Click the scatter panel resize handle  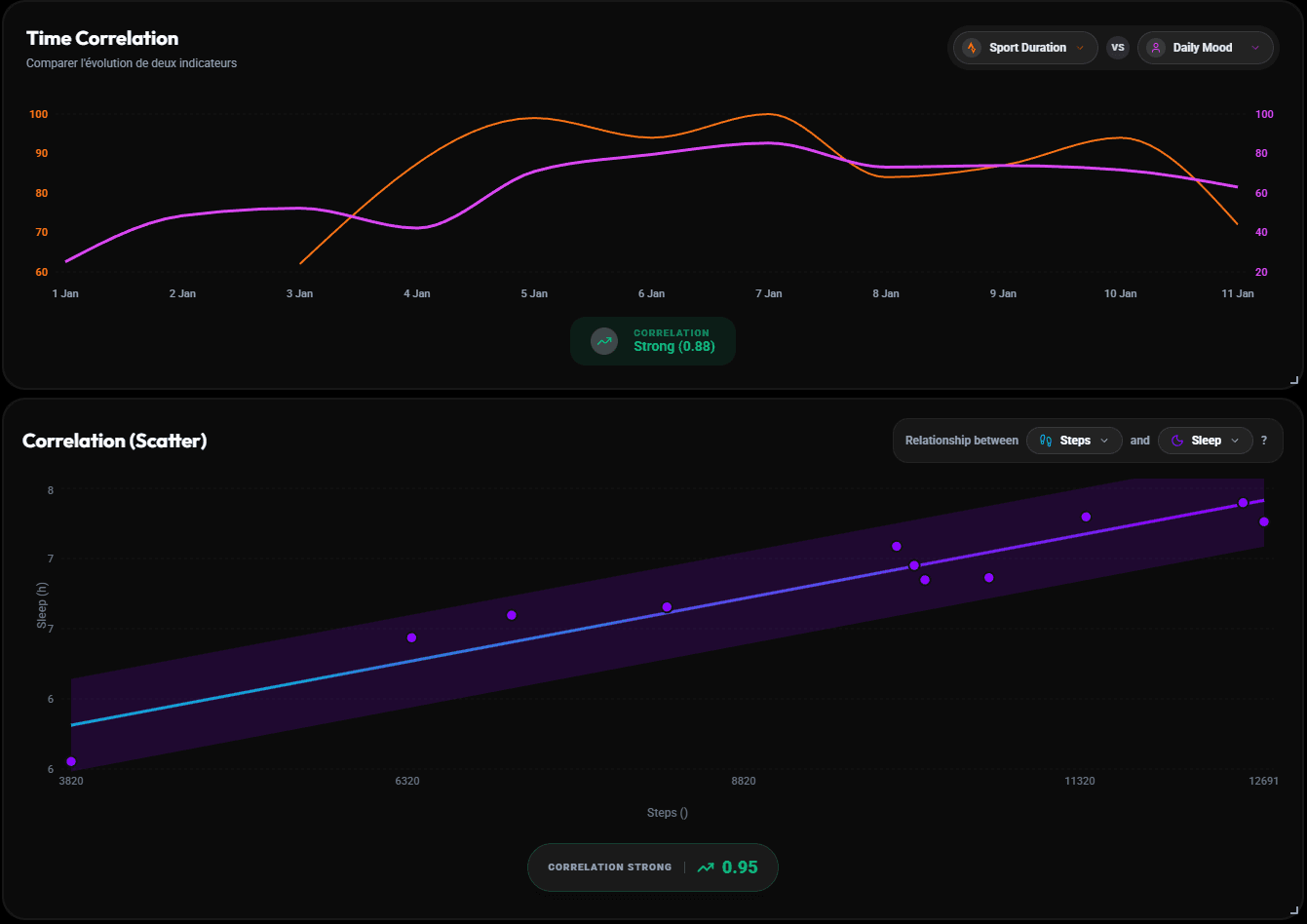tap(1295, 912)
